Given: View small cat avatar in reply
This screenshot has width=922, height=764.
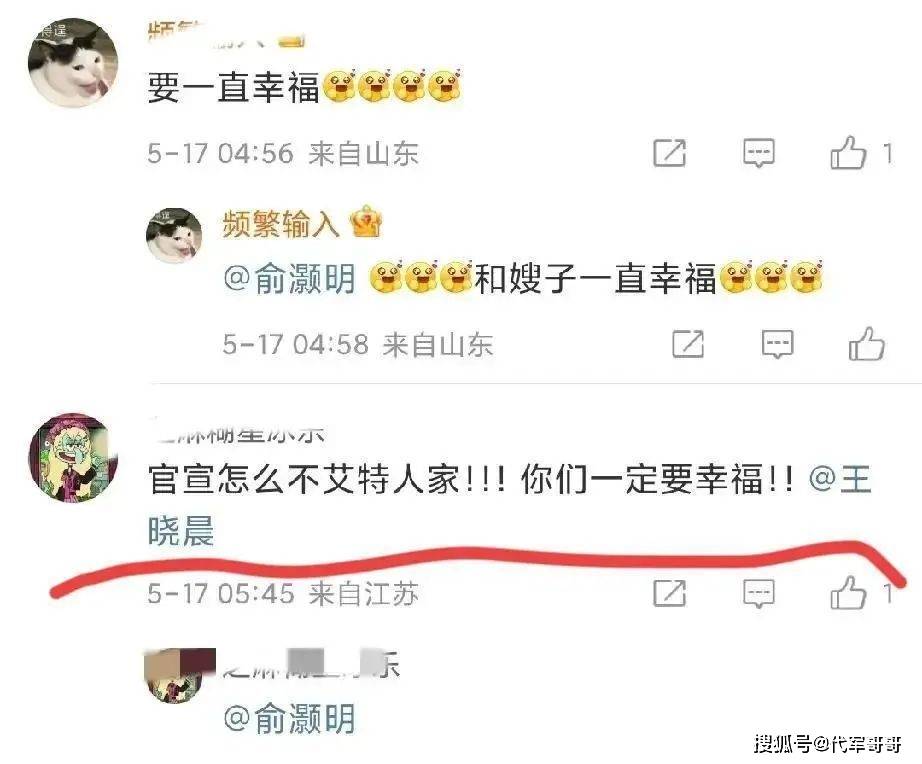Looking at the screenshot, I should tap(174, 235).
